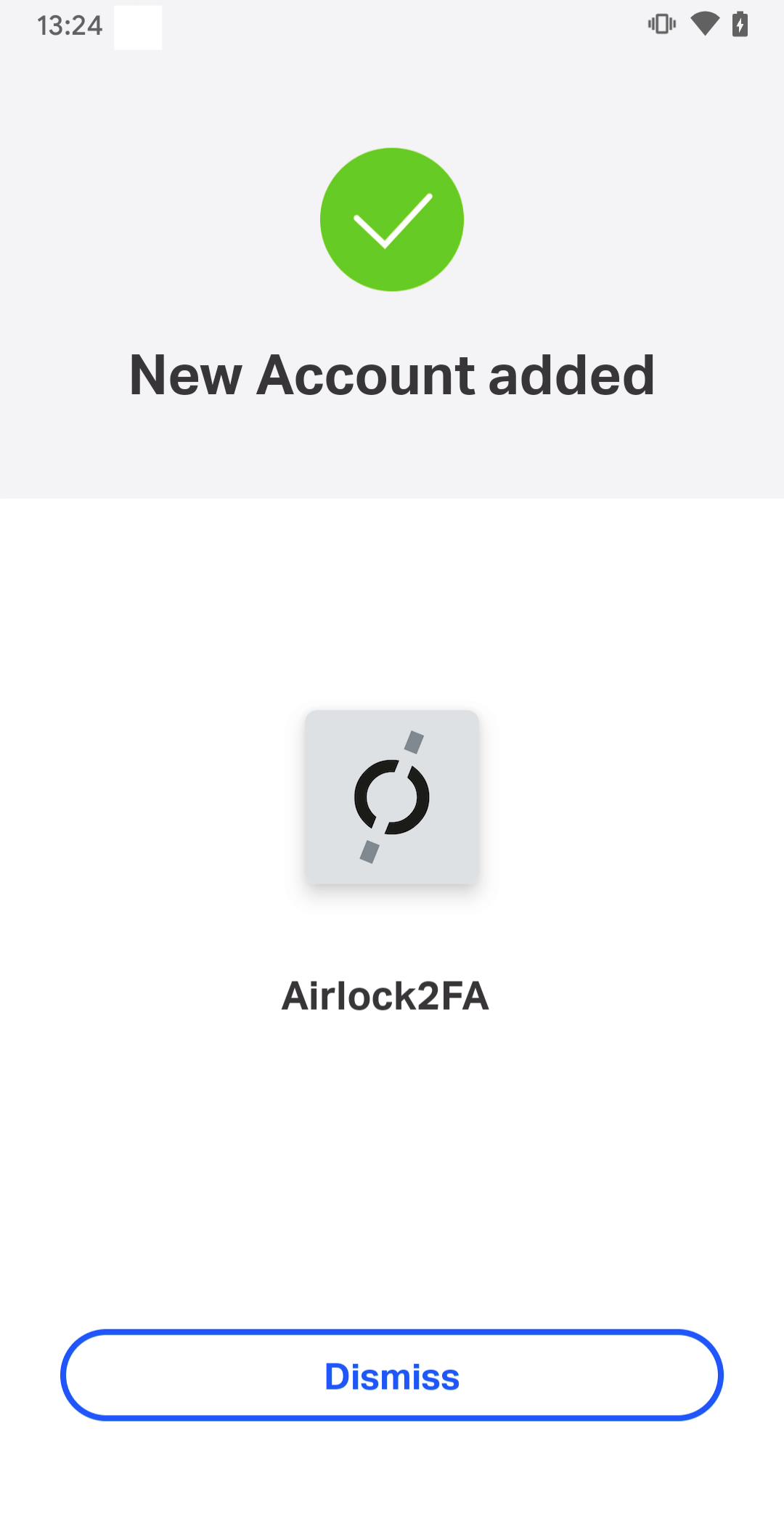Dismiss the new account confirmation

tap(392, 1375)
